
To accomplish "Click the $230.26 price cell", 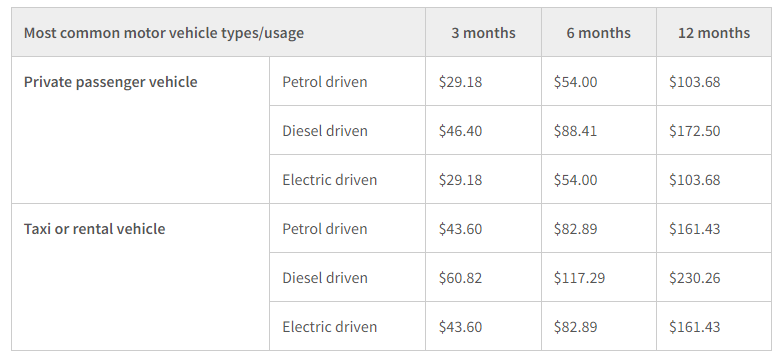I will [714, 277].
